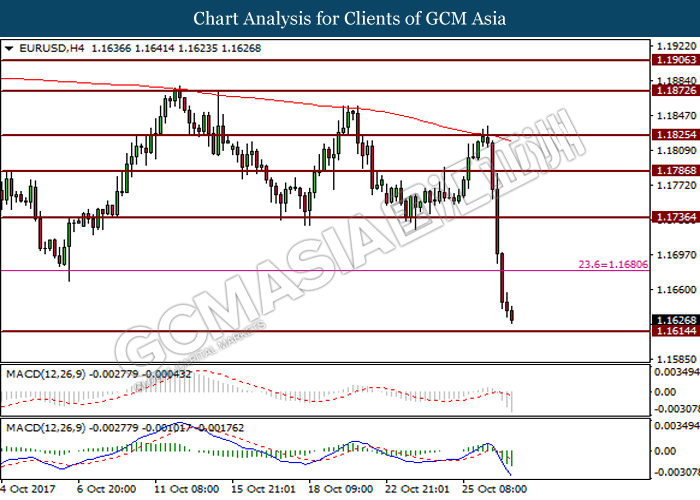
Task: Click the 1.16144 support price label
Action: point(676,331)
